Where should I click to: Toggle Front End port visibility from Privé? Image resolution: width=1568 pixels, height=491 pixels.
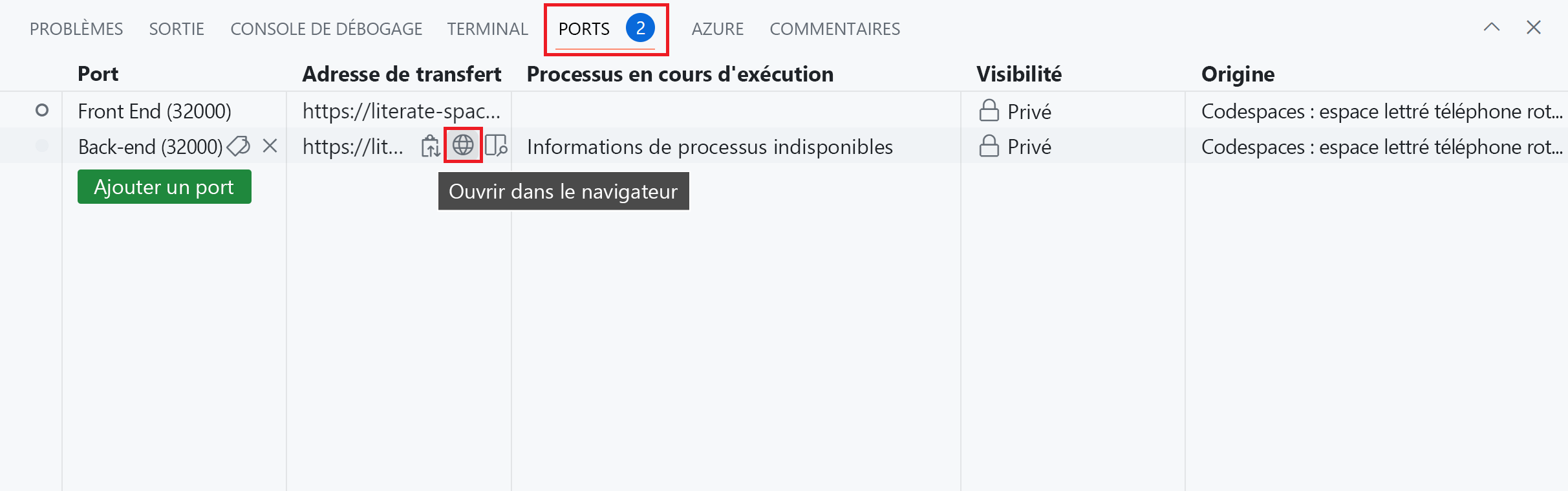coord(1030,111)
